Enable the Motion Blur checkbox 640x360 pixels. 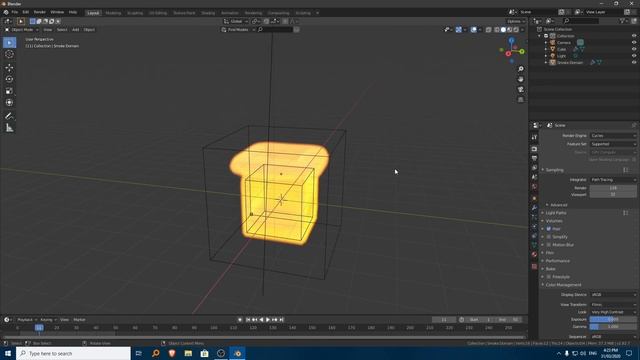[549, 245]
